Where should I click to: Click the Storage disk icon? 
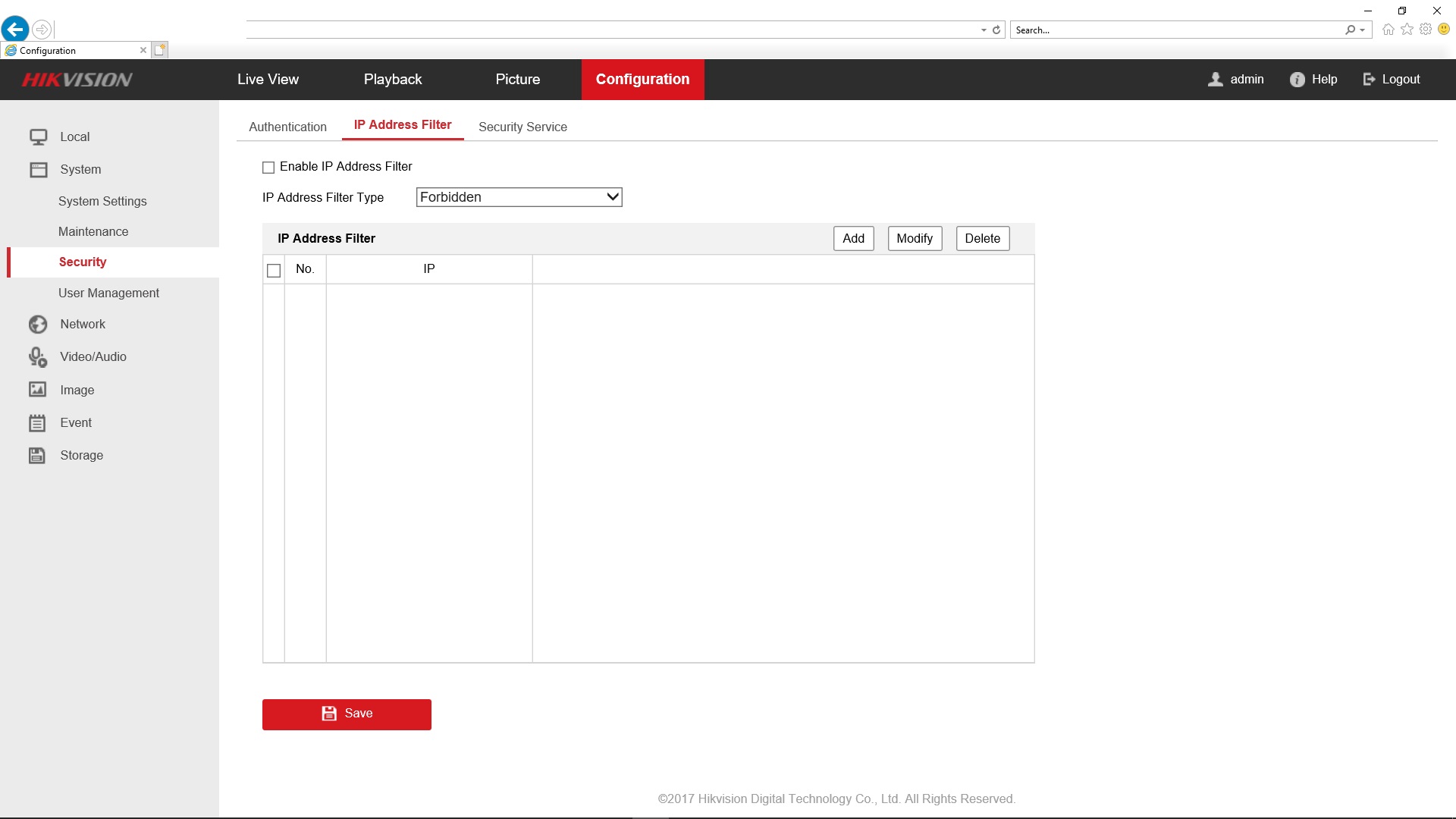pyautogui.click(x=38, y=456)
